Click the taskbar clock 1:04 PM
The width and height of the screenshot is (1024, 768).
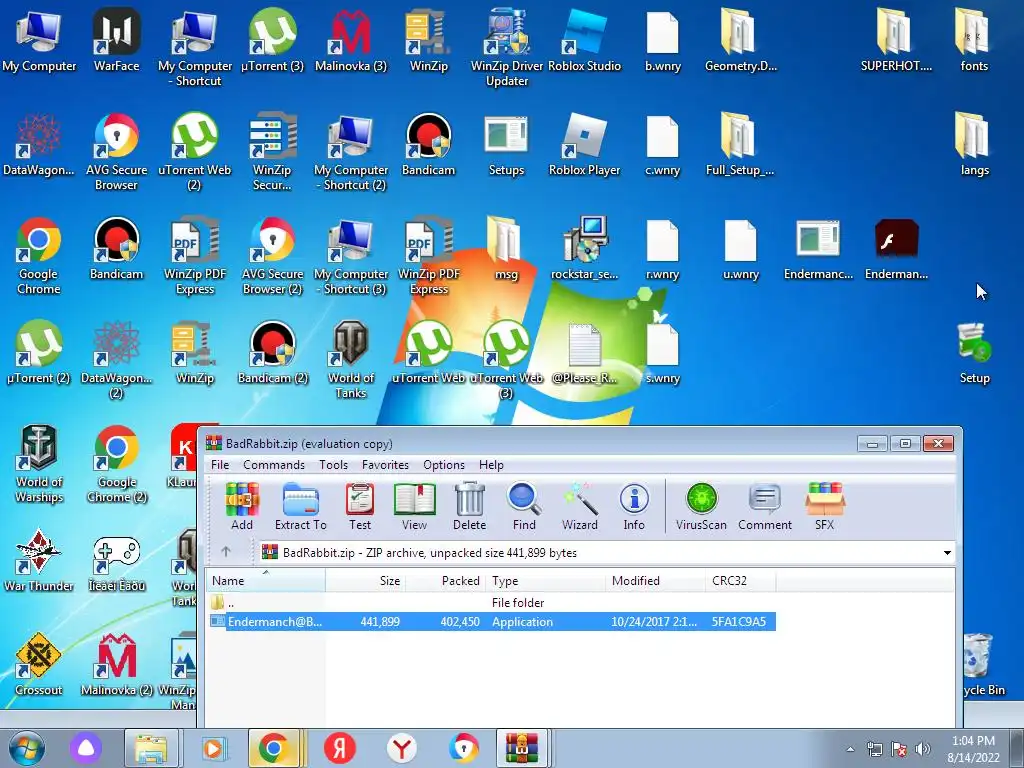973,749
